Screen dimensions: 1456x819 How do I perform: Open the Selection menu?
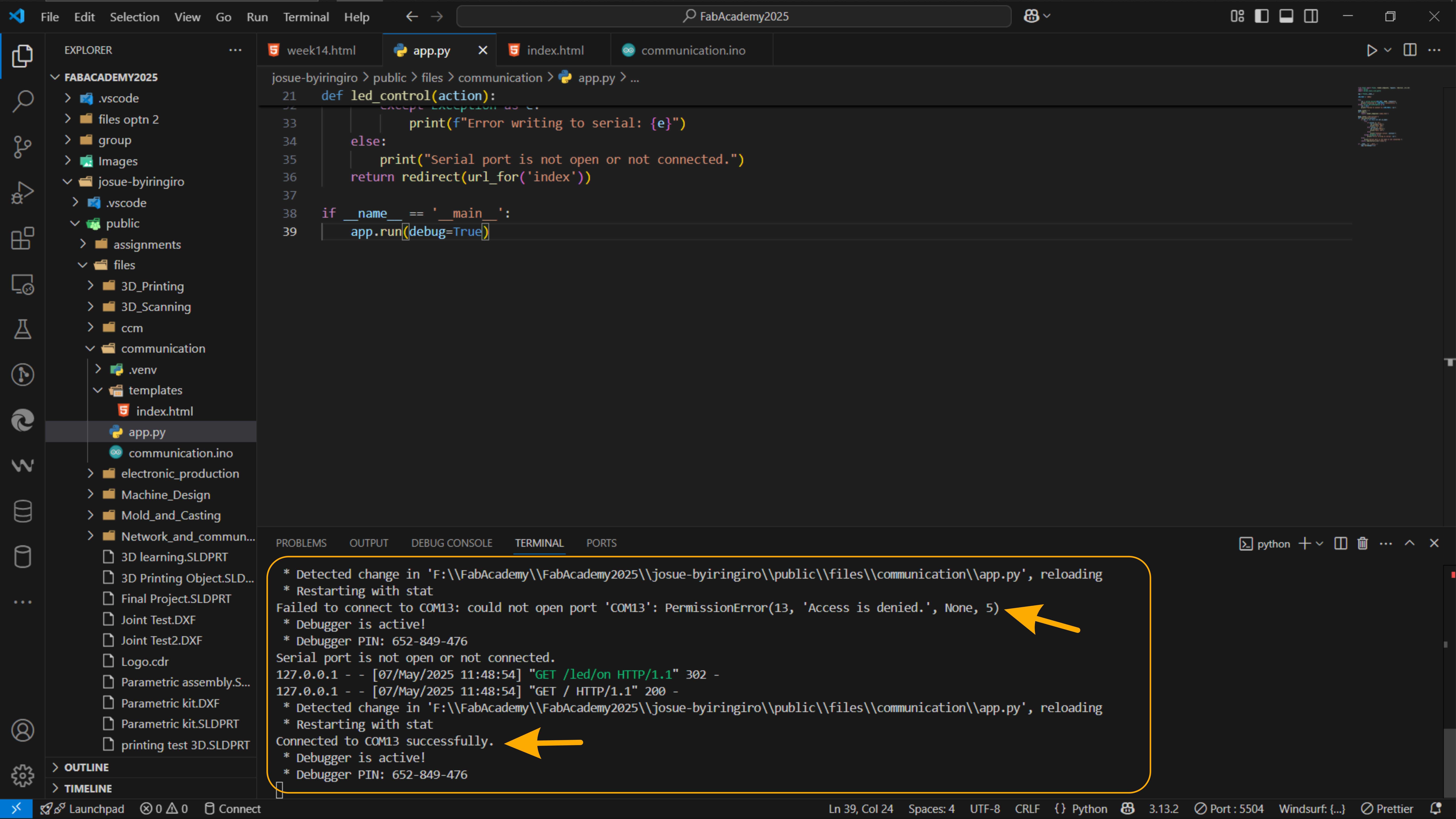134,17
